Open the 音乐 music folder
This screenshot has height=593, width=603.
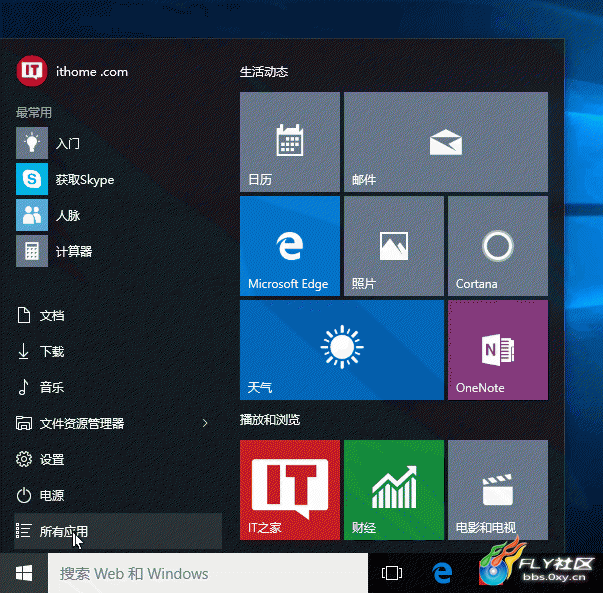click(118, 387)
